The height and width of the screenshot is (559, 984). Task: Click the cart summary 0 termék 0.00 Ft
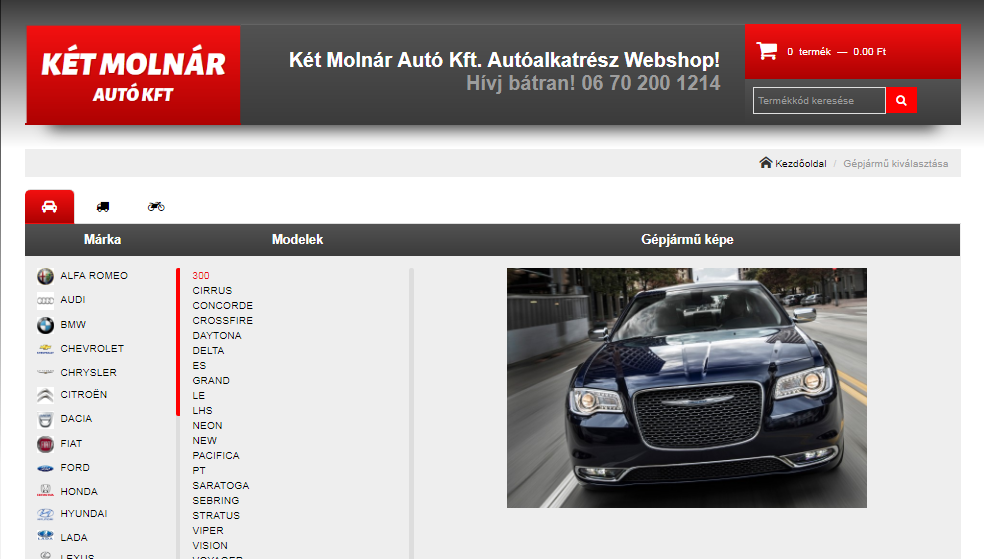tap(836, 52)
